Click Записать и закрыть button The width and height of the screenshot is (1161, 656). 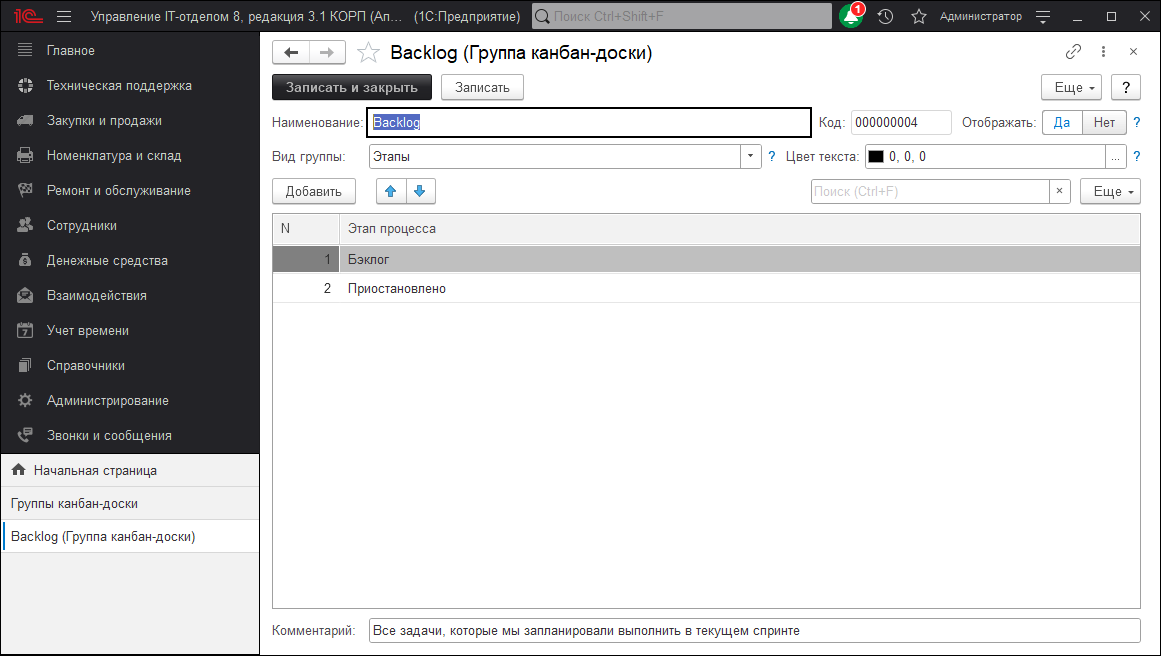pos(352,88)
